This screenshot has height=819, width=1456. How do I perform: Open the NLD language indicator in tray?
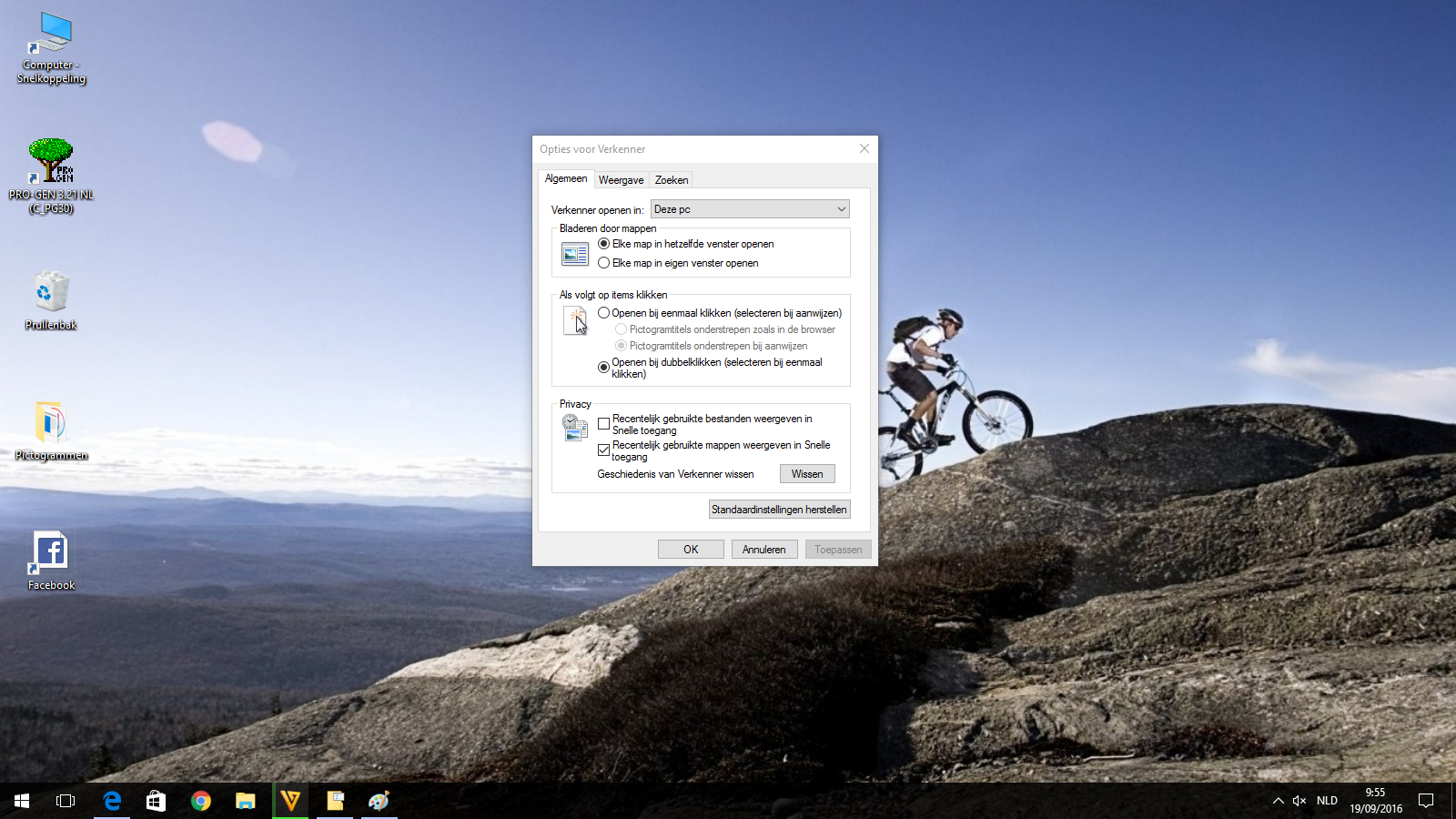1327,801
